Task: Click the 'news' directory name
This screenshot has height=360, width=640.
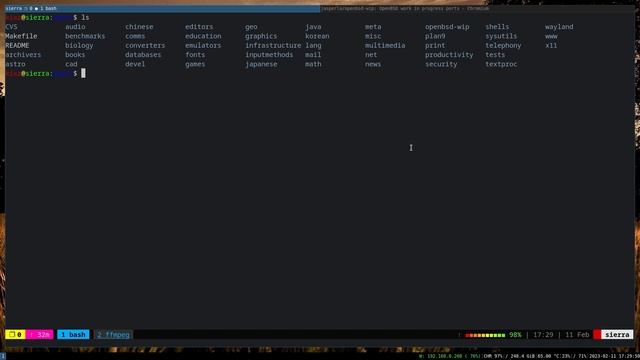Action: pos(373,64)
